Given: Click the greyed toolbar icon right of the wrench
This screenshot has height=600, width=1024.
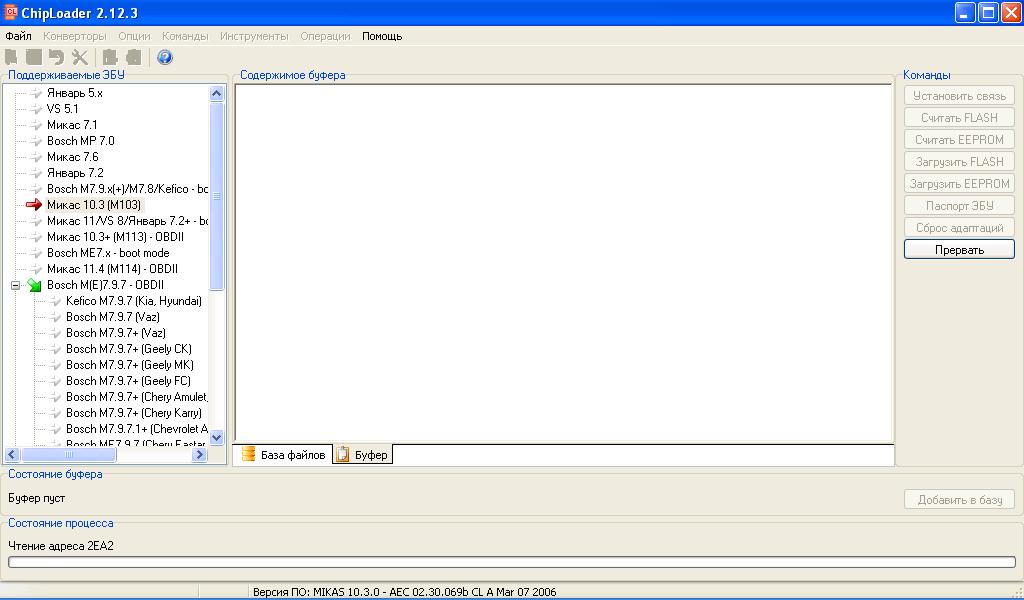Looking at the screenshot, I should pos(110,57).
